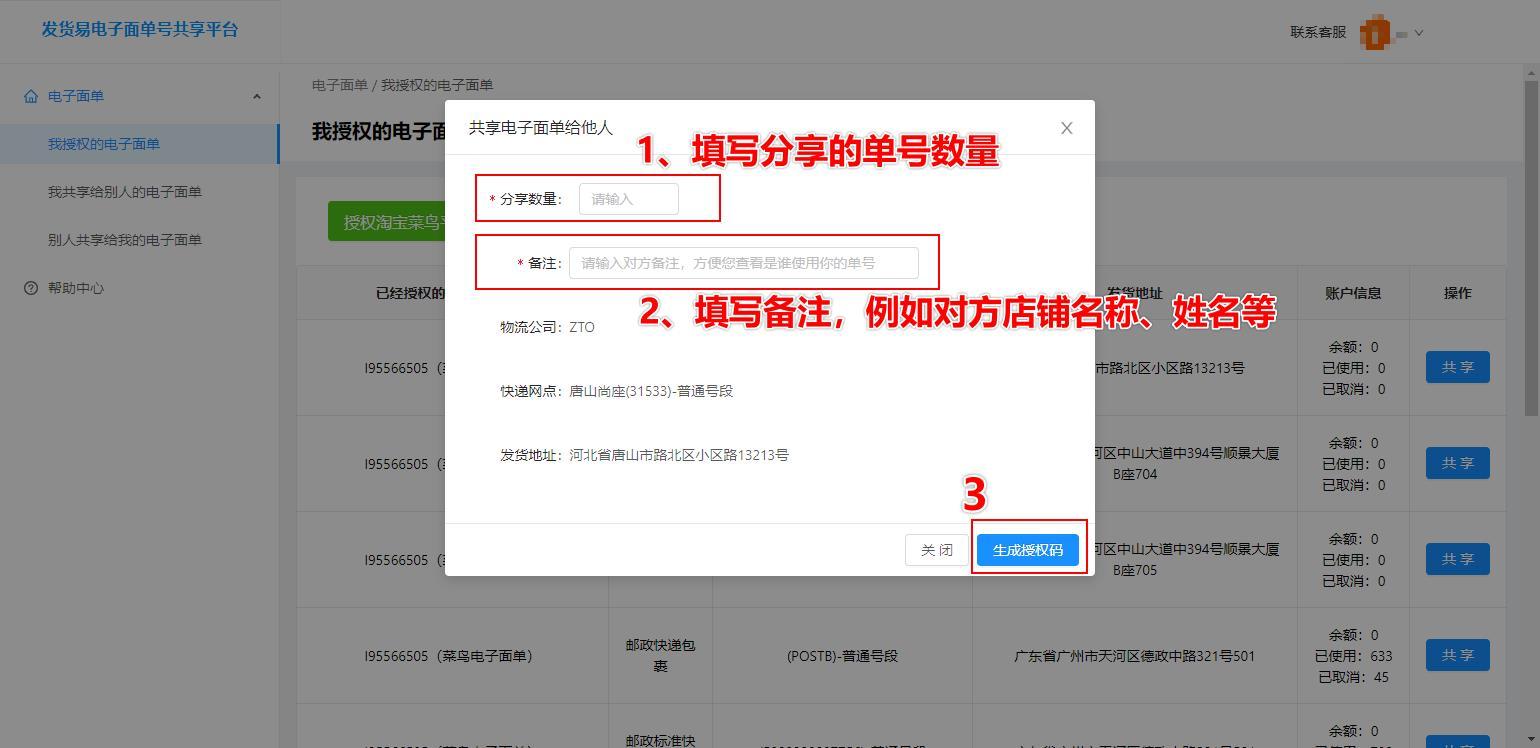Image resolution: width=1540 pixels, height=748 pixels.
Task: Click the green 授权淘宝菜鸟 button
Action: tap(386, 222)
